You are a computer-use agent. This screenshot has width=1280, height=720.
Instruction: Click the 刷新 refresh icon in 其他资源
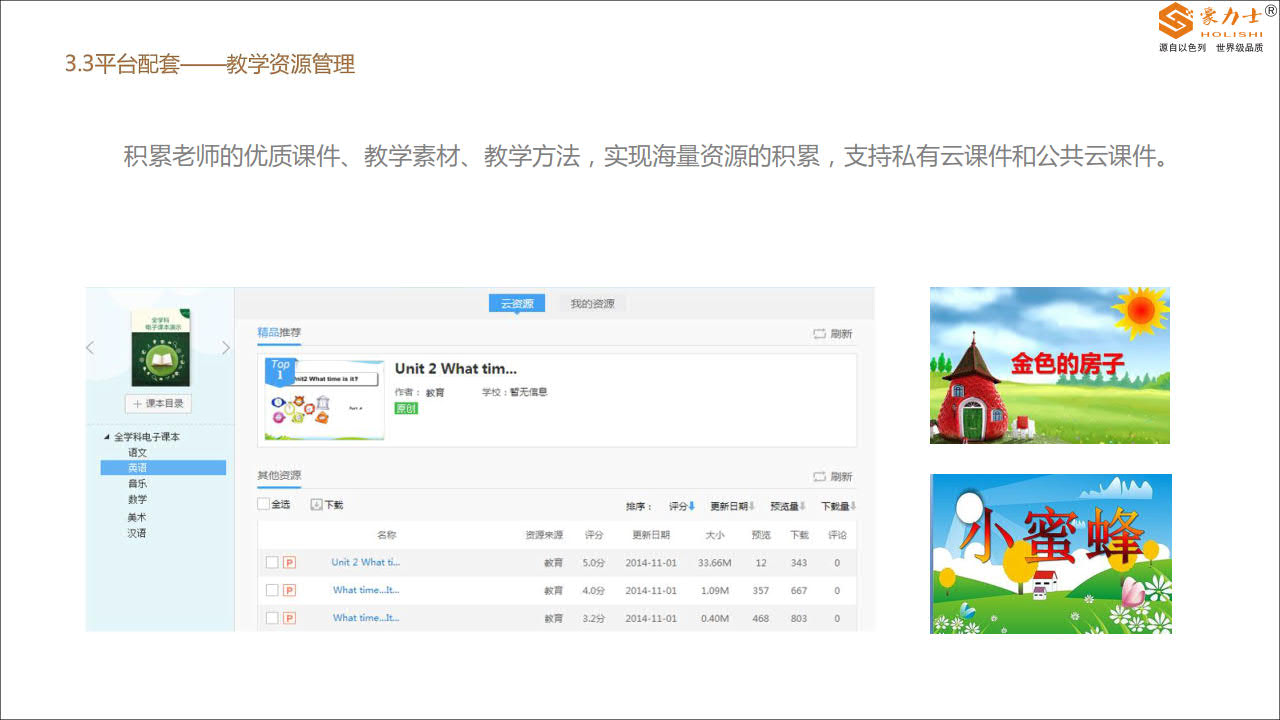point(820,477)
